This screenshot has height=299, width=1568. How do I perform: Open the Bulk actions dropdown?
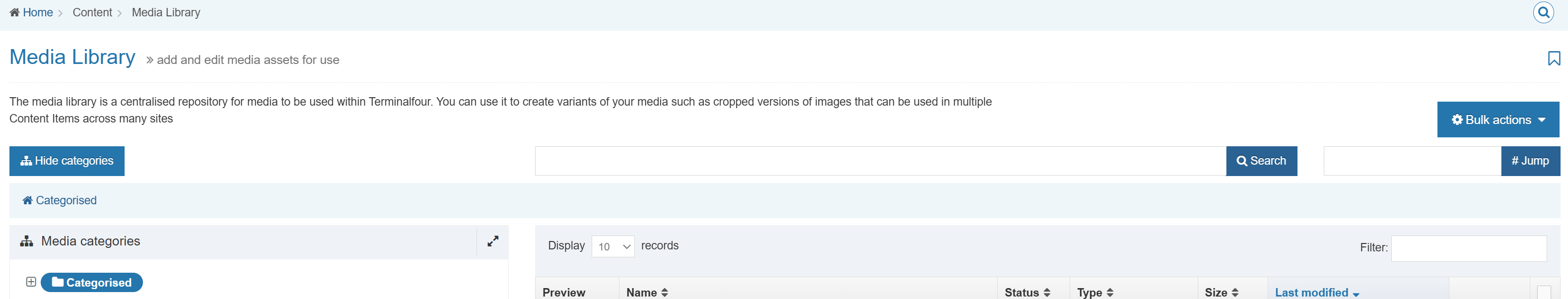click(1498, 120)
